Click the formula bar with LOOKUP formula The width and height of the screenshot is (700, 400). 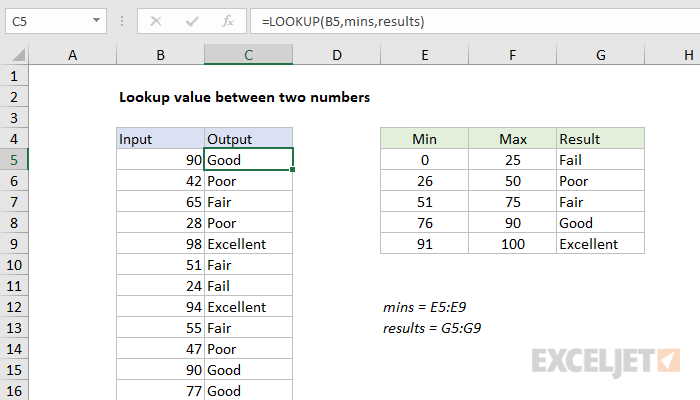click(475, 21)
